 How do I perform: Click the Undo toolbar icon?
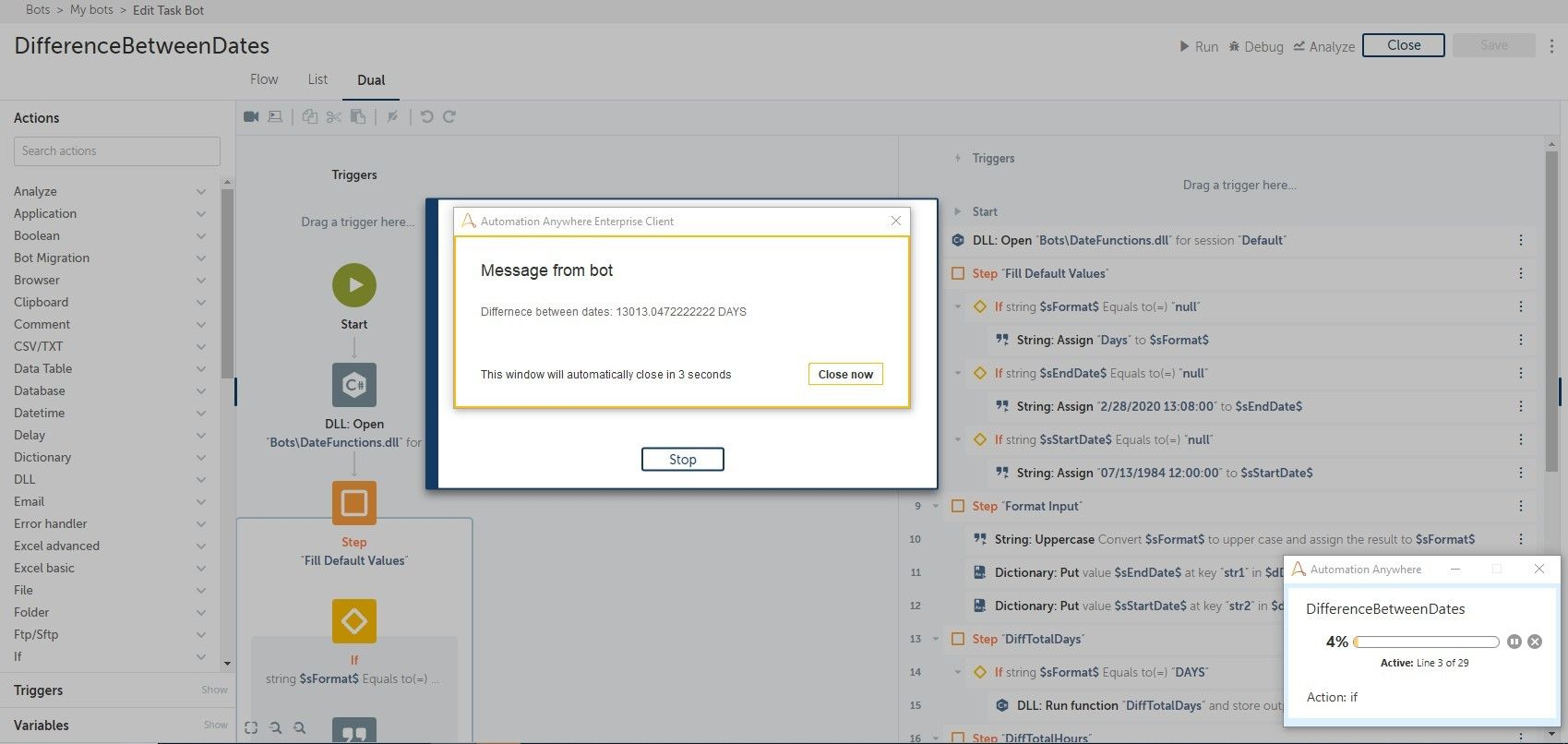tap(426, 116)
